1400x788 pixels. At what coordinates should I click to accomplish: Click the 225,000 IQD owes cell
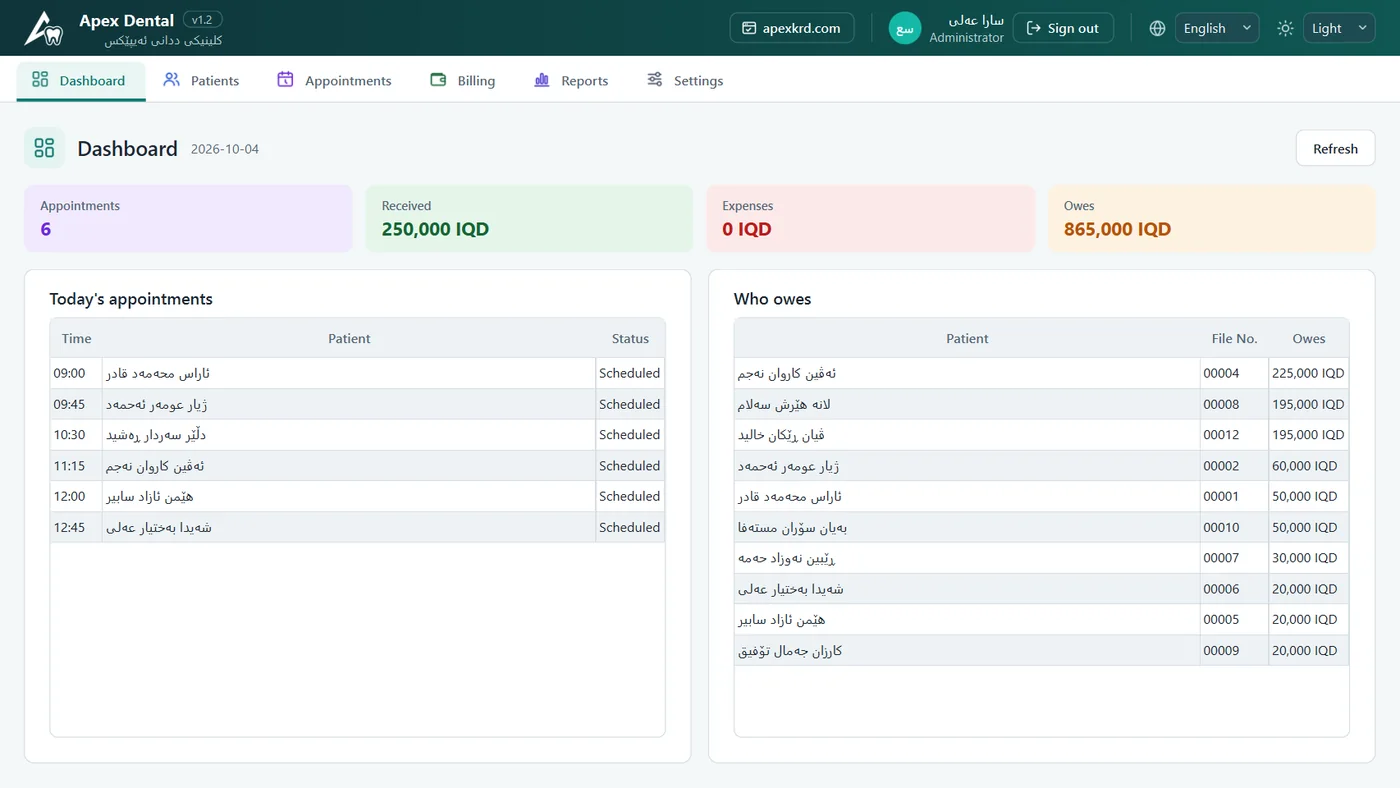(x=1308, y=373)
